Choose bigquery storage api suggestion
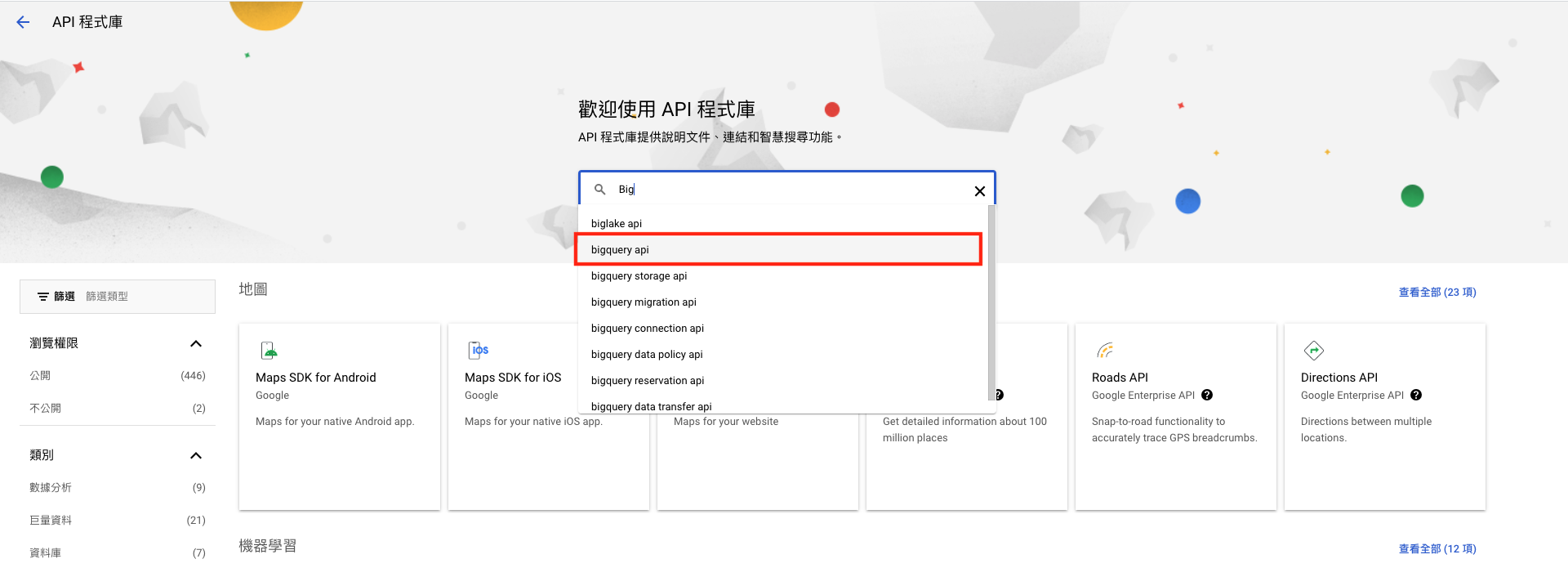 click(782, 276)
